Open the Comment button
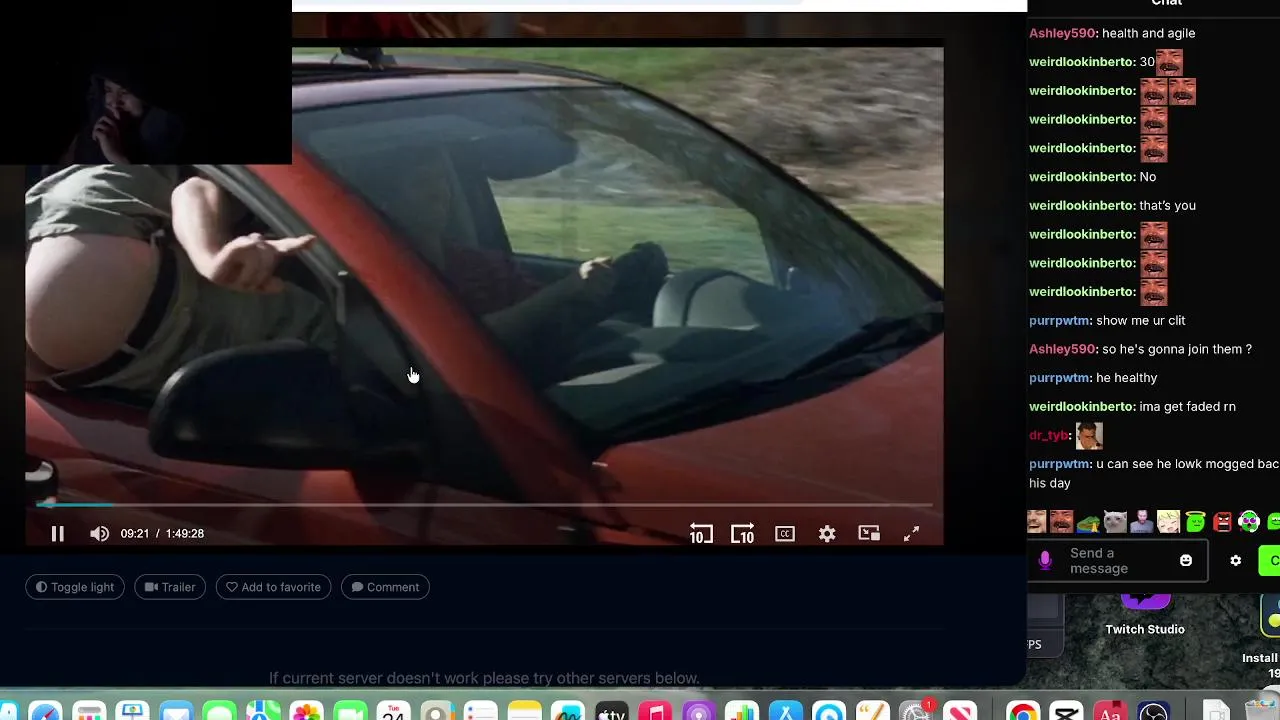 (x=385, y=587)
